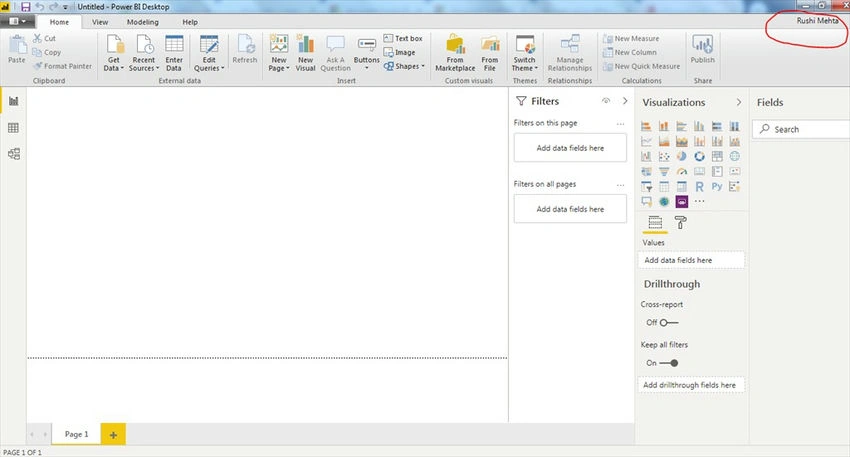Open the Buttons dropdown

[366, 53]
